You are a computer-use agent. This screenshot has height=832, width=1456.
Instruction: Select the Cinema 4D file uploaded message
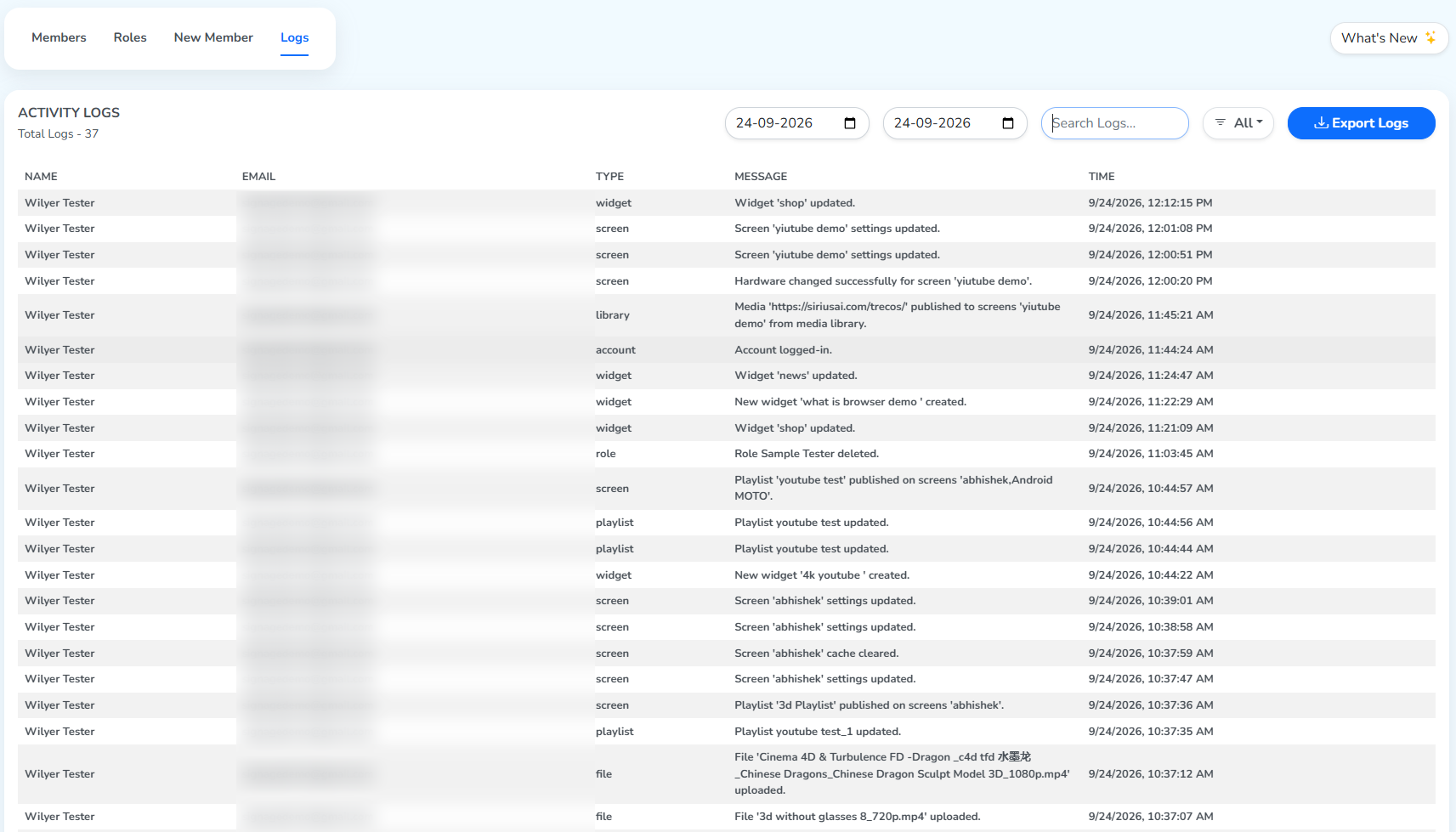pyautogui.click(x=902, y=774)
